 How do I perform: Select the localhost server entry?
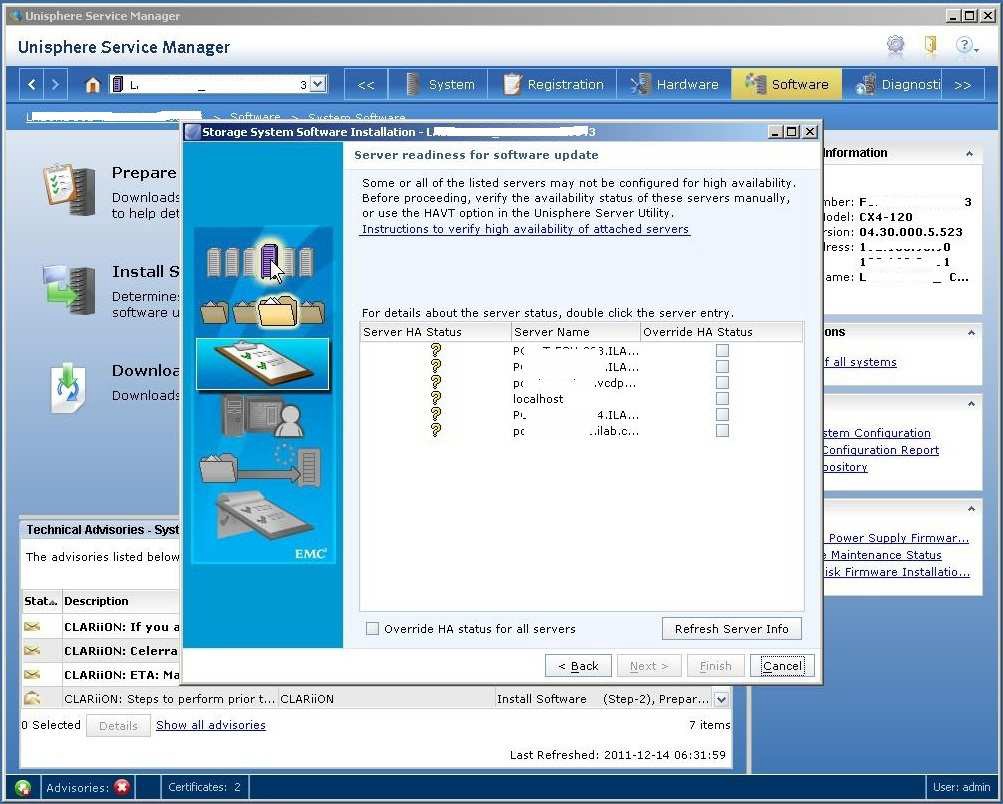(538, 398)
